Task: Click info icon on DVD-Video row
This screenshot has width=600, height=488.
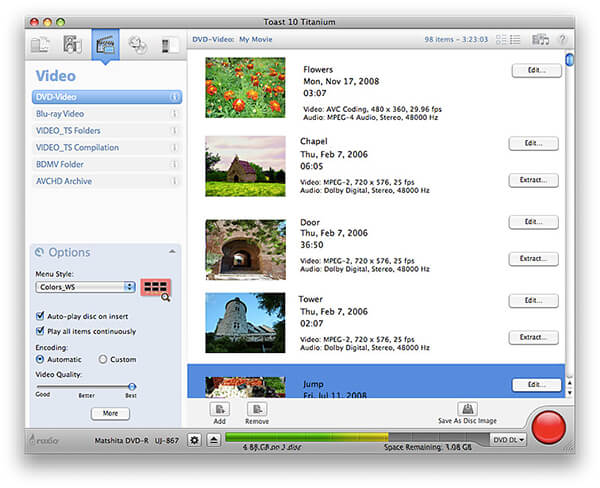Action: (x=174, y=97)
